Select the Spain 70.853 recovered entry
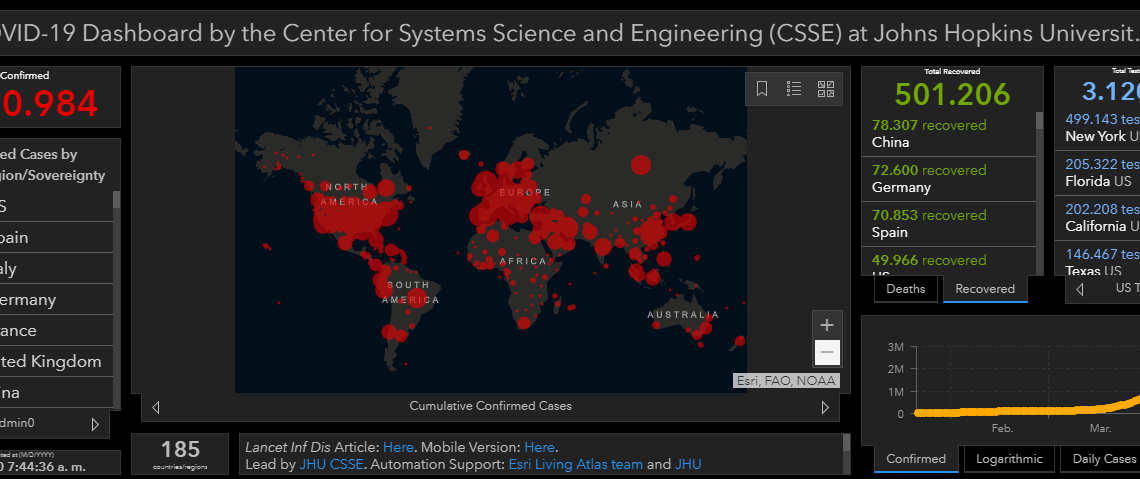The image size is (1140, 479). (x=948, y=224)
